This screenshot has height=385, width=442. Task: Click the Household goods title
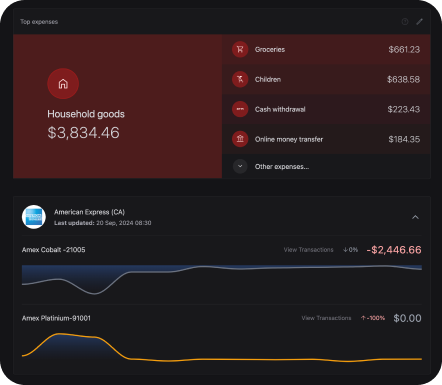pyautogui.click(x=86, y=114)
